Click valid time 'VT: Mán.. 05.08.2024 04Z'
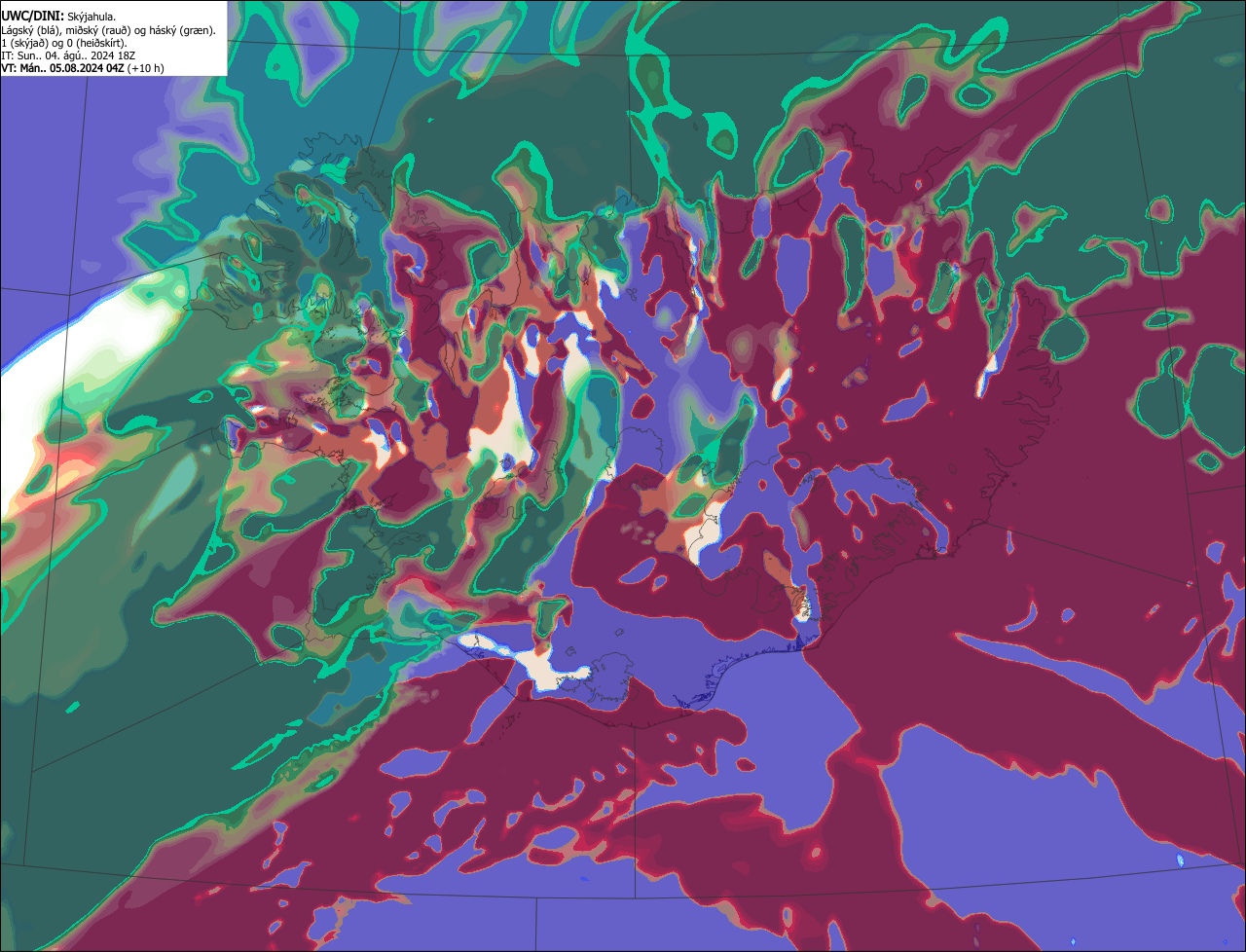Screen dimensions: 1246x952 coord(61,68)
